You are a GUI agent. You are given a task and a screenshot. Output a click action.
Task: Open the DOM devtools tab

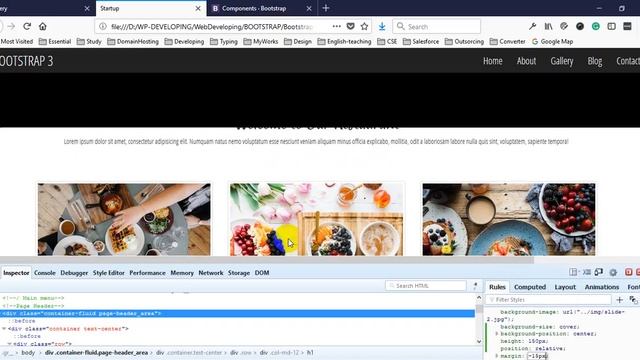coord(262,273)
